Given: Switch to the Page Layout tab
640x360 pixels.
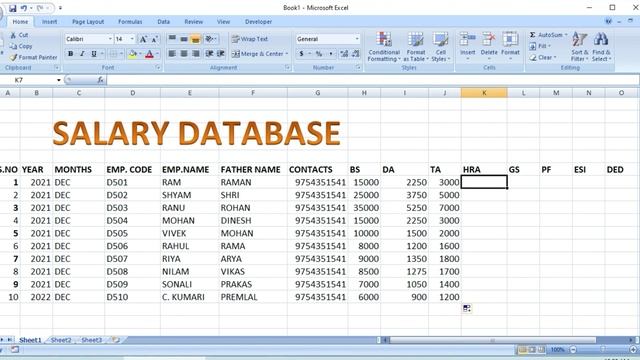Looking at the screenshot, I should pyautogui.click(x=88, y=22).
